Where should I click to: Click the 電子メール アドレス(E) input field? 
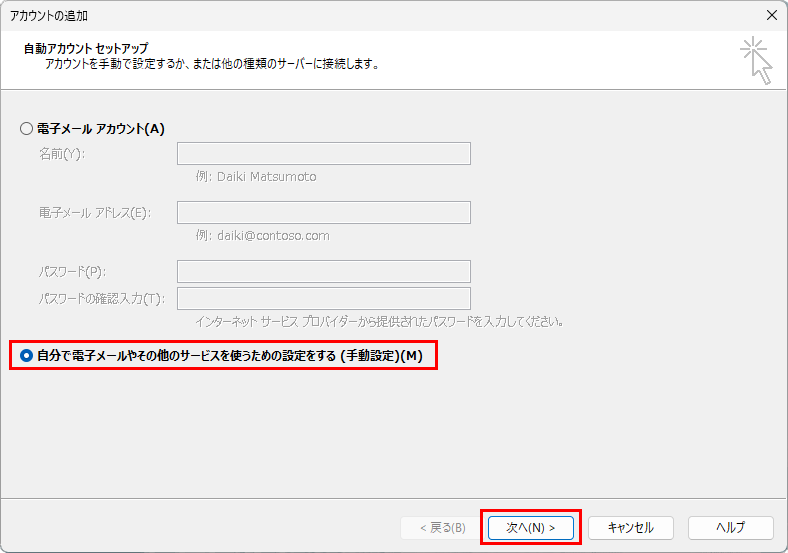[323, 212]
